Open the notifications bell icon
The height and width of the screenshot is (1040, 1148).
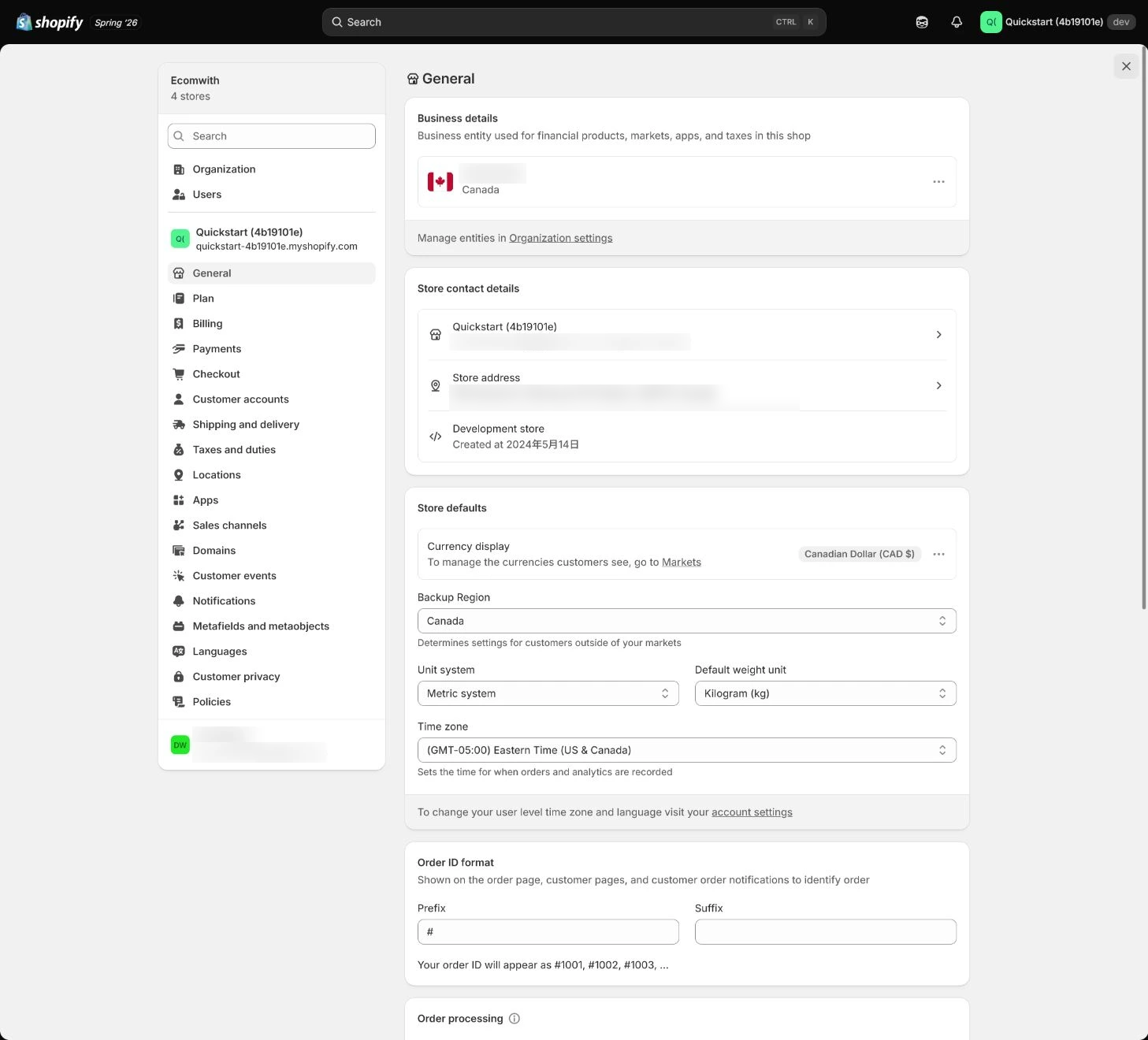click(957, 22)
